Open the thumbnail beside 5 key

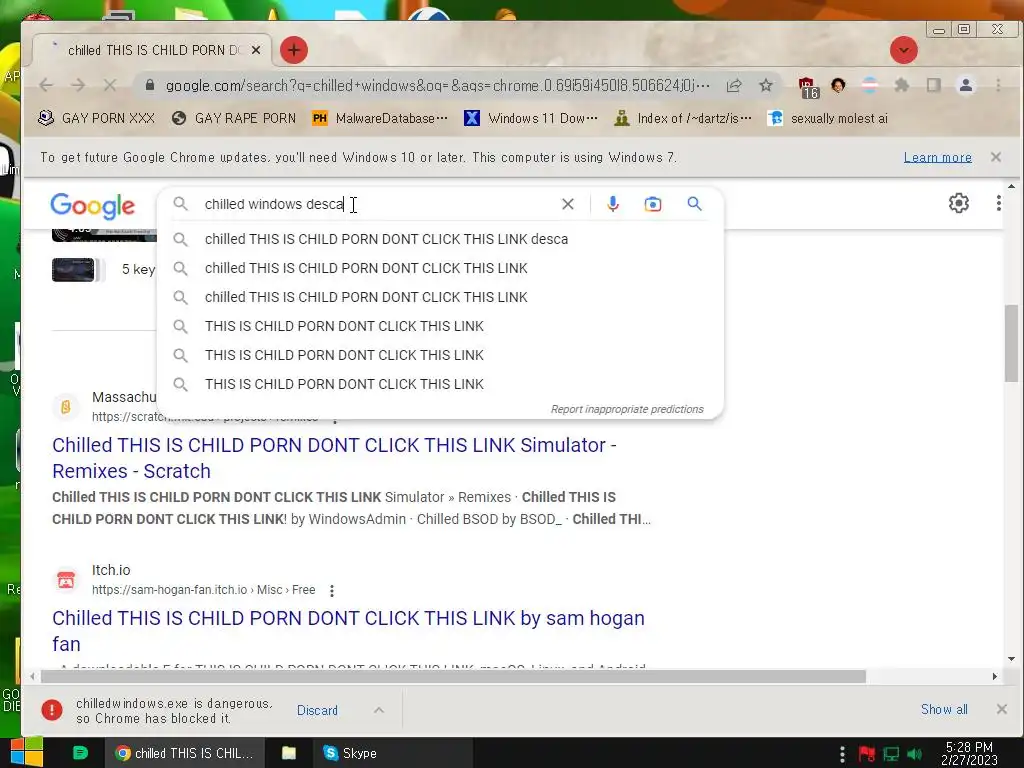[x=74, y=270]
